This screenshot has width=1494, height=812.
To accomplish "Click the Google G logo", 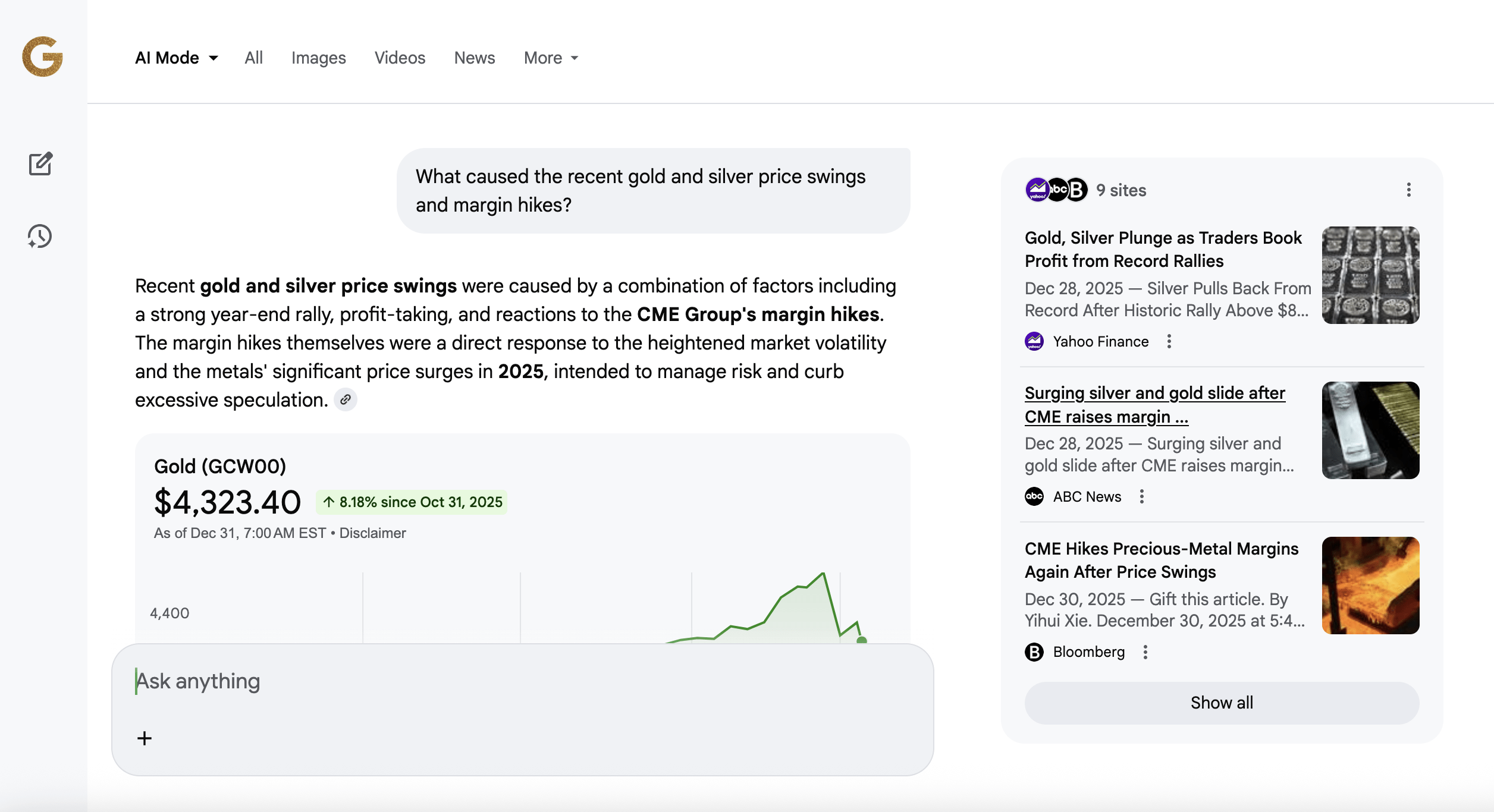I will point(42,57).
